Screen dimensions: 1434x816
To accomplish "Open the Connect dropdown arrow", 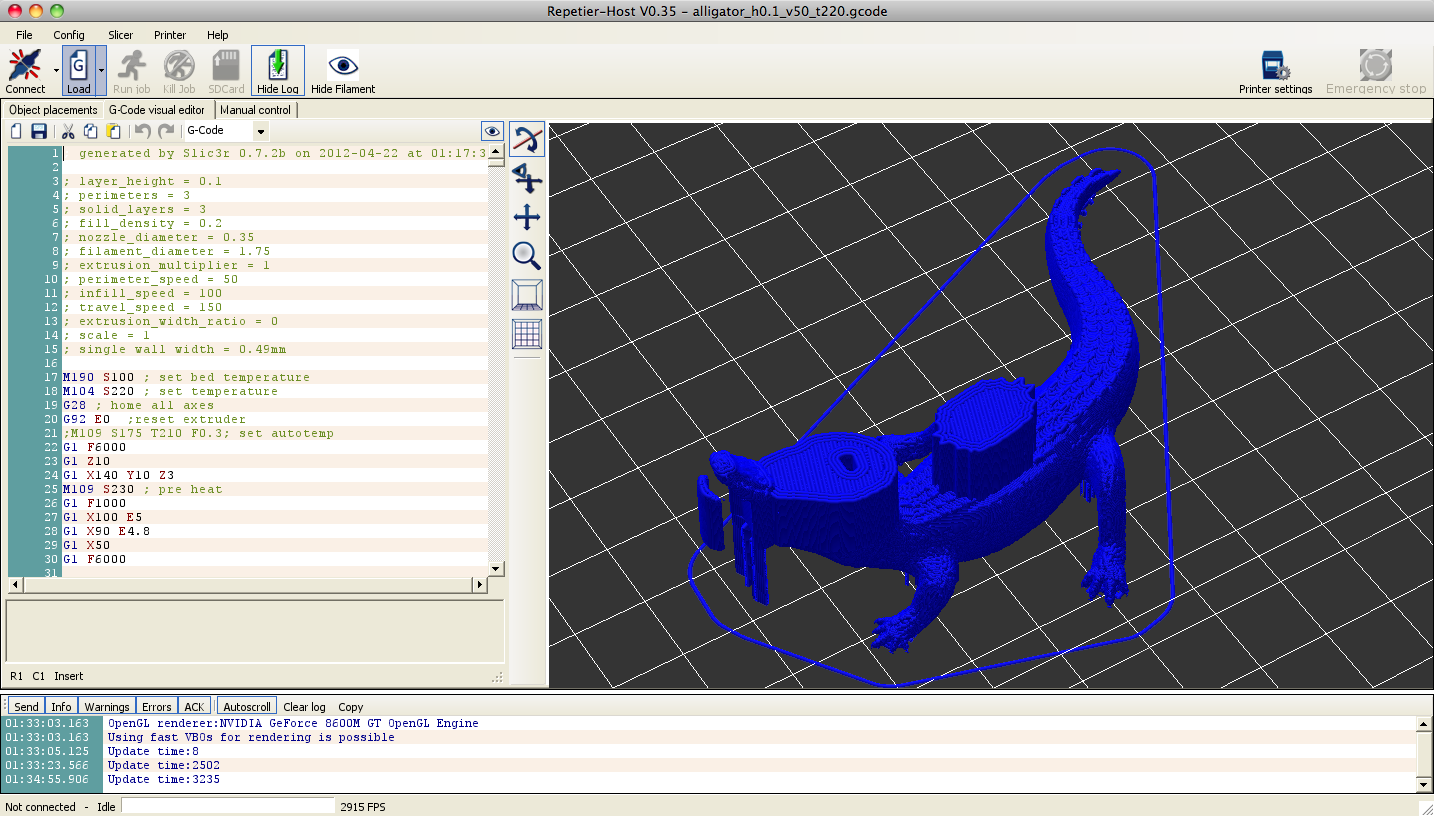I will [x=56, y=72].
